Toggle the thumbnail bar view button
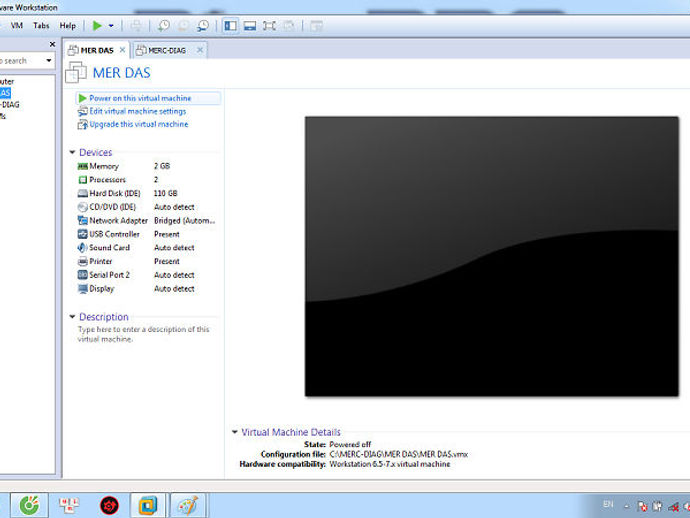 (x=250, y=26)
